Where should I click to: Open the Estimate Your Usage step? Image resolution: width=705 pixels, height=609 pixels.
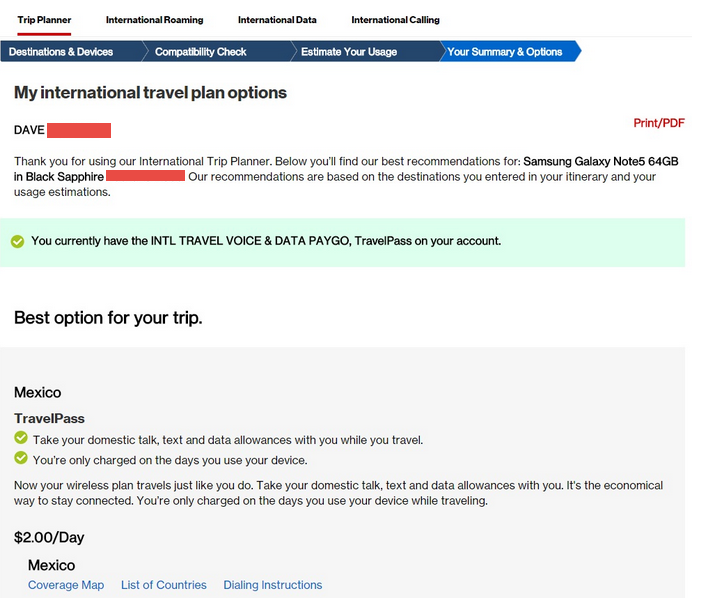[x=349, y=52]
